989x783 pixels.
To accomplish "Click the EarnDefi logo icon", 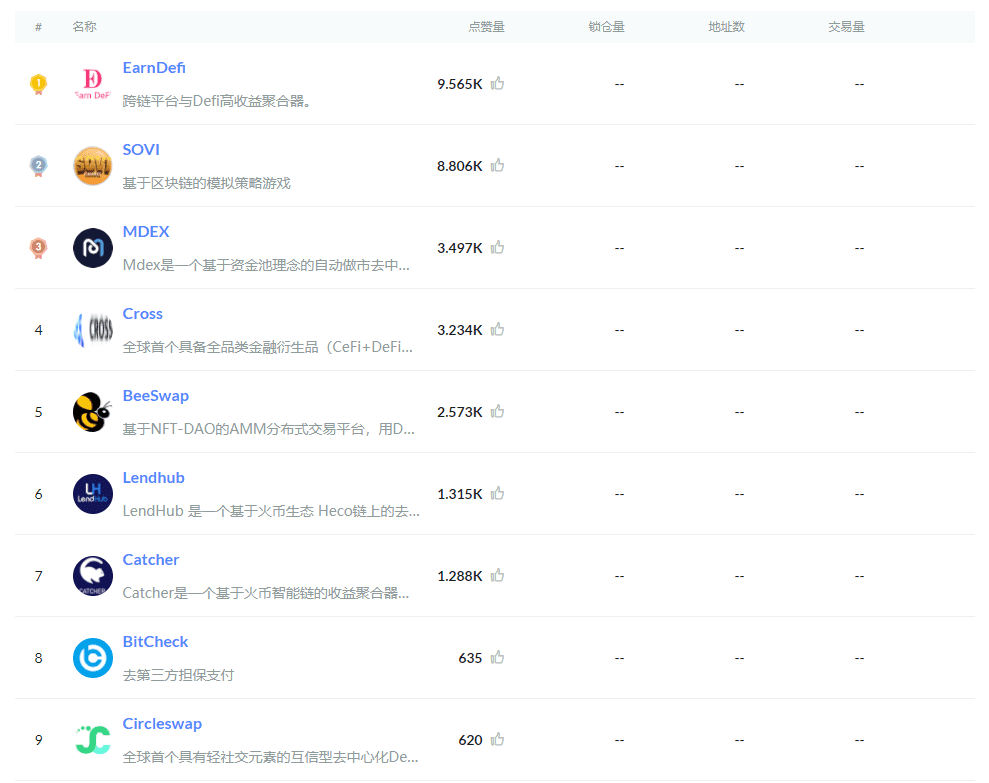I will [x=93, y=84].
